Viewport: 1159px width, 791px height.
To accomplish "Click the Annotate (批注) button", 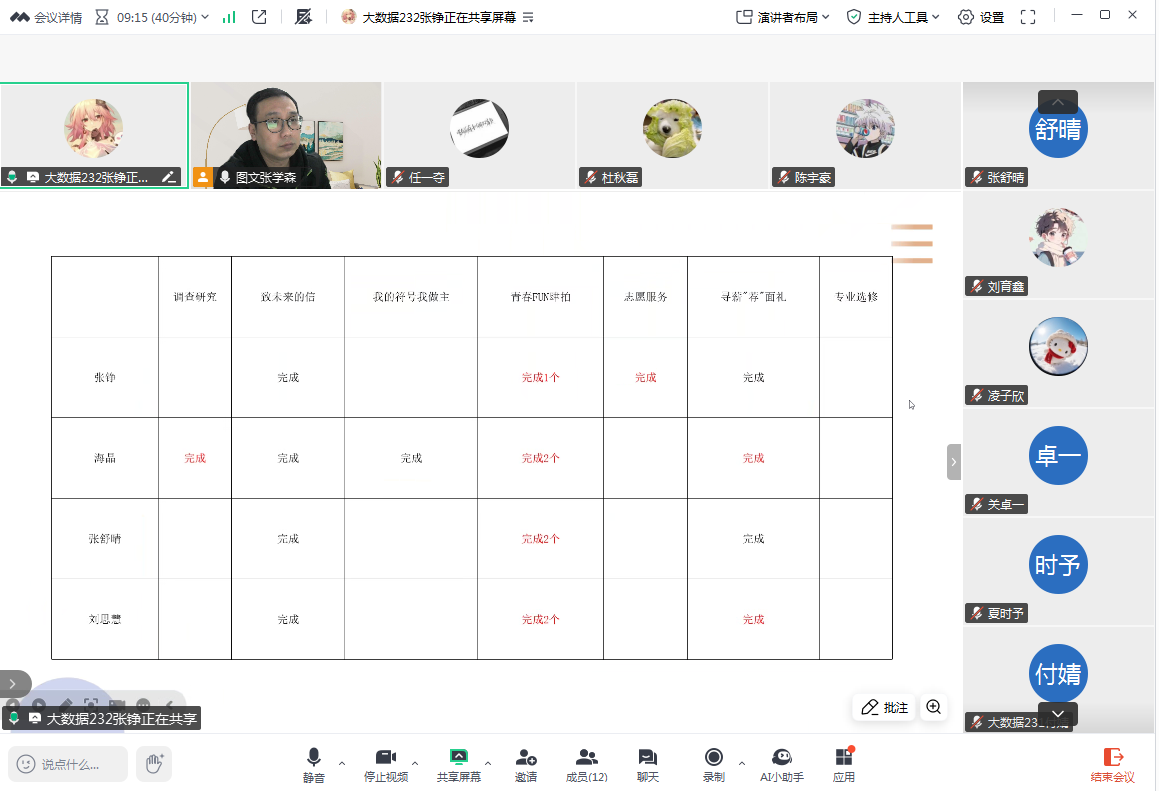I will (x=885, y=707).
